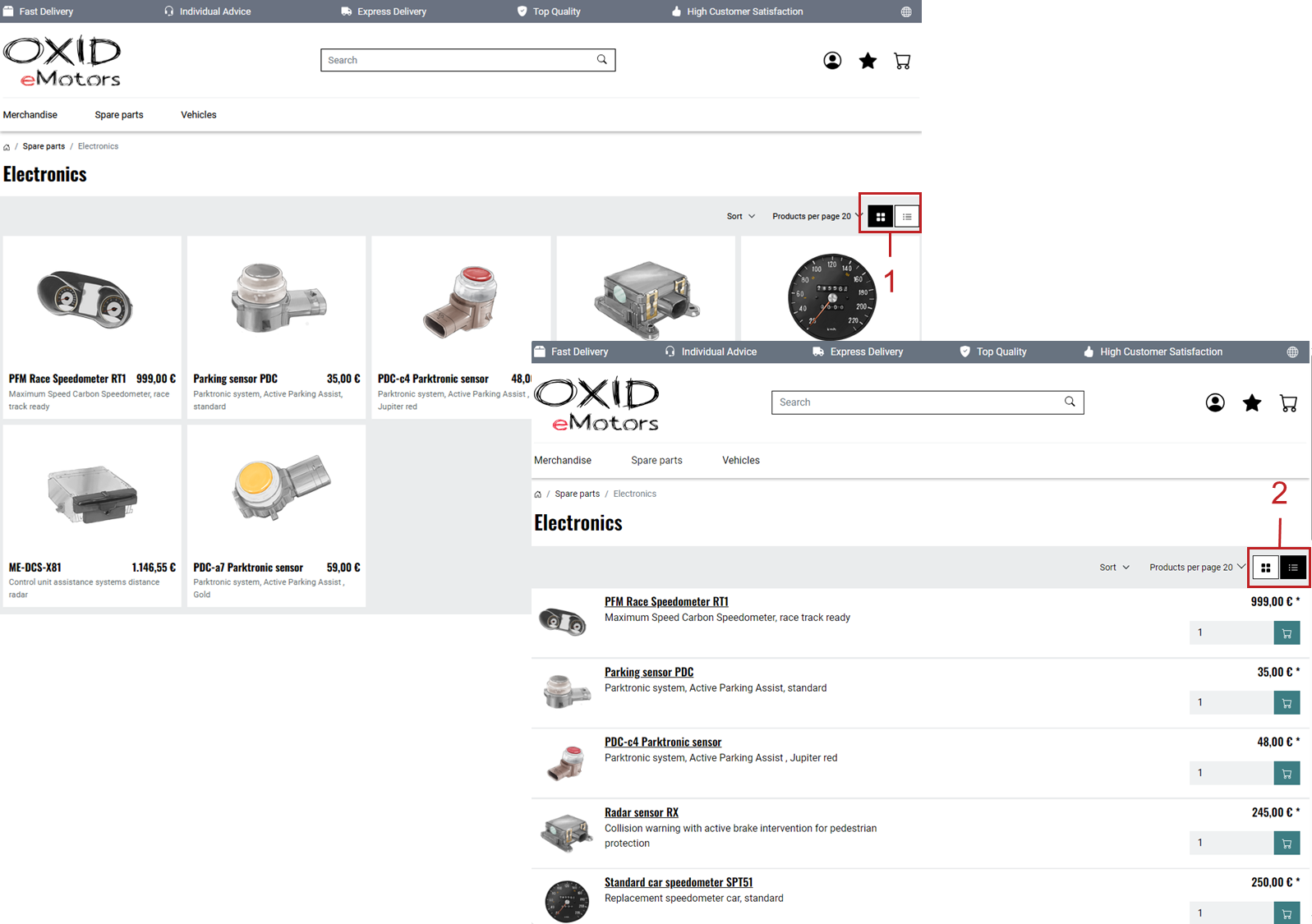Image resolution: width=1312 pixels, height=924 pixels.
Task: Open Standard car speedometer SPT51 link
Action: coord(679,882)
